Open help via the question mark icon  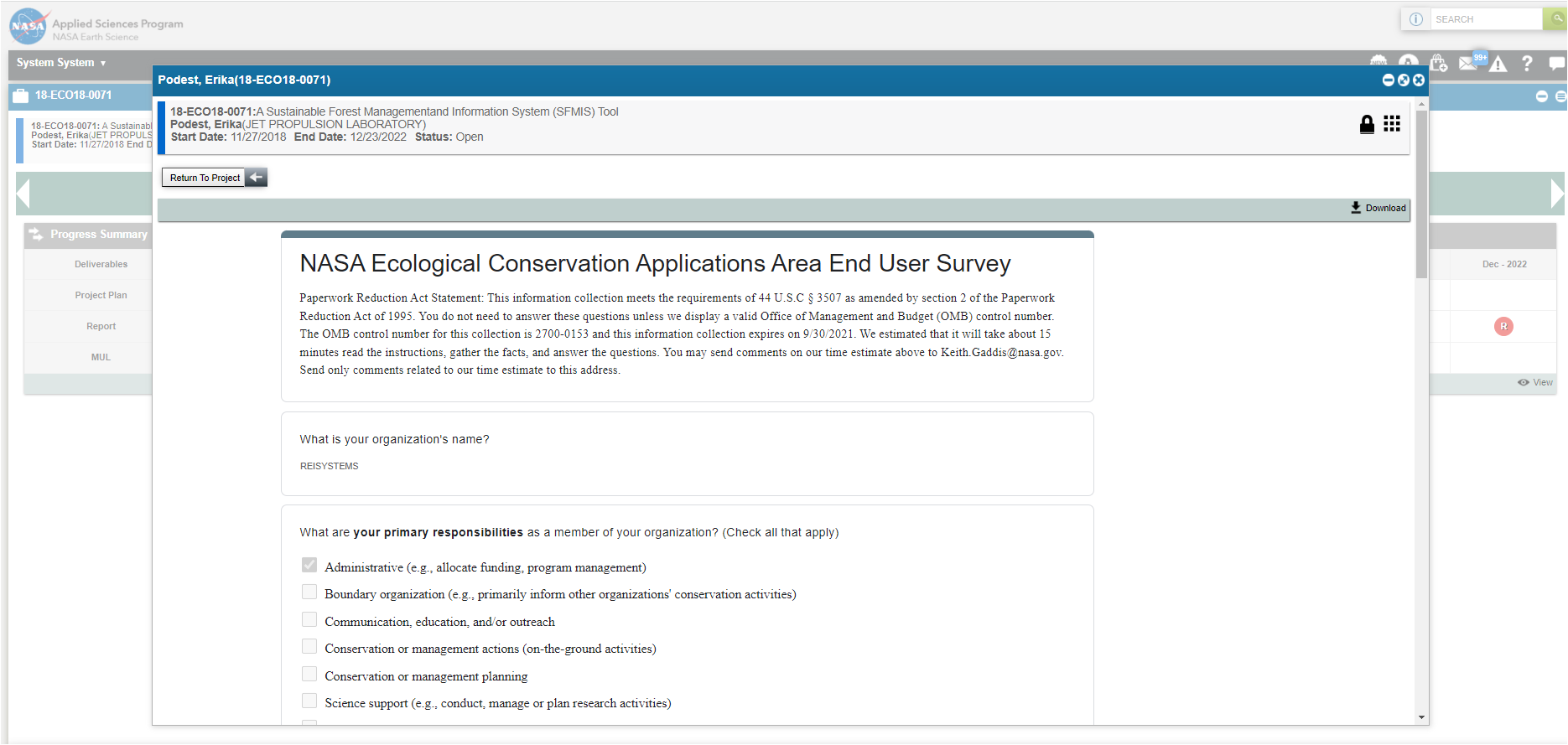click(x=1527, y=64)
